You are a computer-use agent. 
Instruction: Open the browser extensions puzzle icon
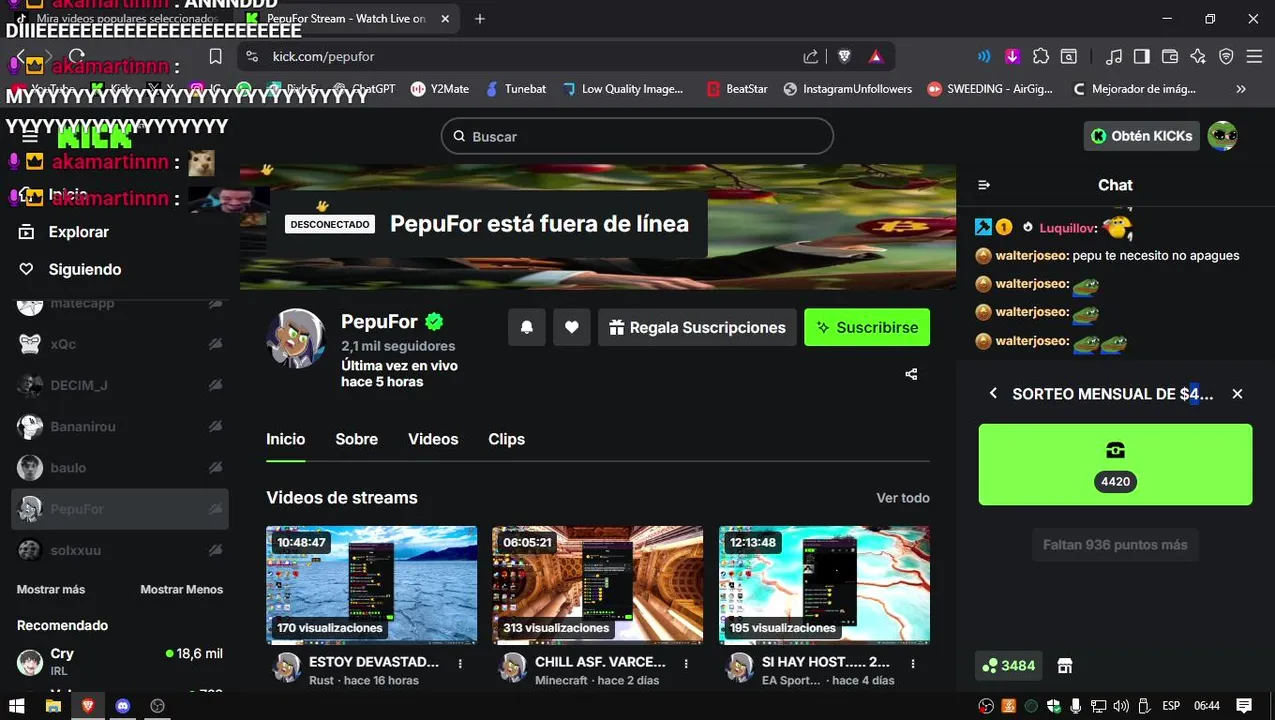1041,57
